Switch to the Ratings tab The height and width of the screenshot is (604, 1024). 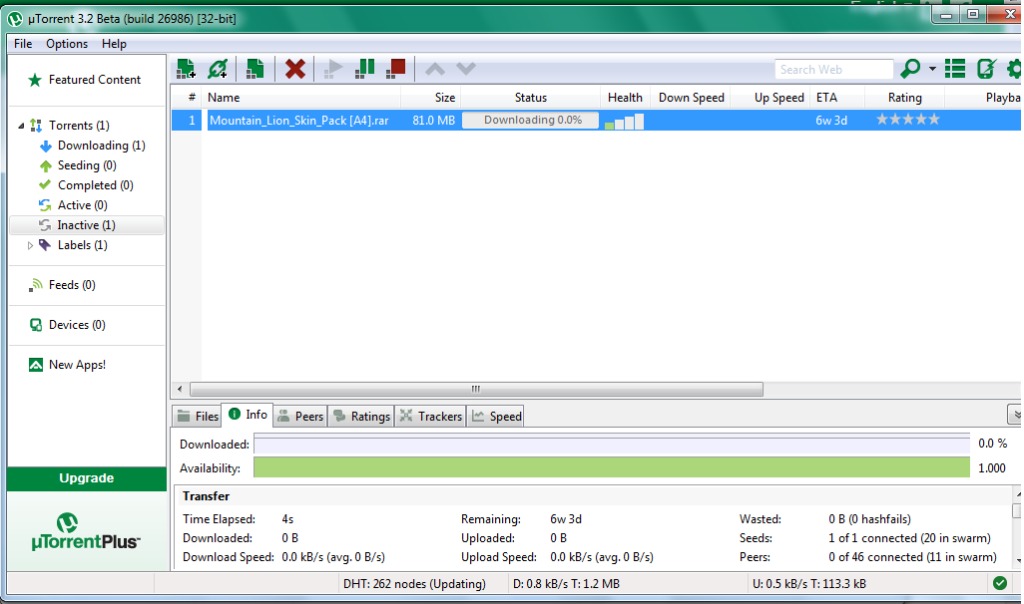point(361,416)
